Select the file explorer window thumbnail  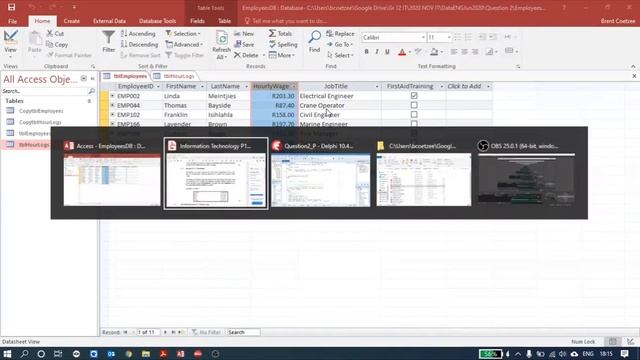click(x=424, y=173)
